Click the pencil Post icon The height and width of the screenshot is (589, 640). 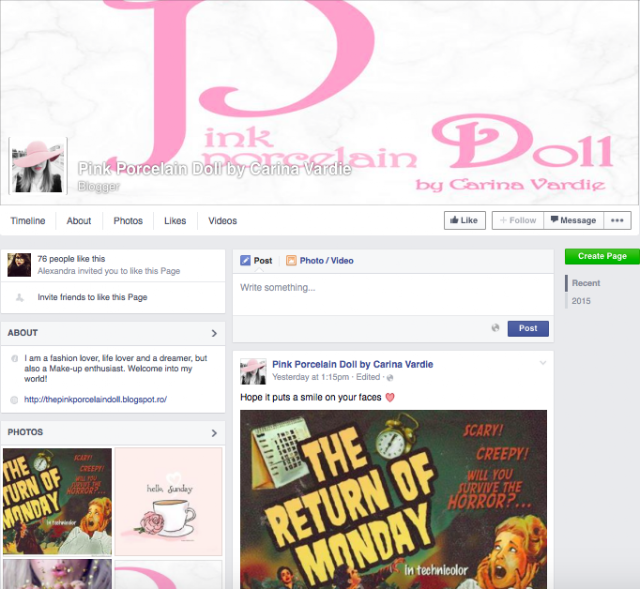(x=245, y=260)
